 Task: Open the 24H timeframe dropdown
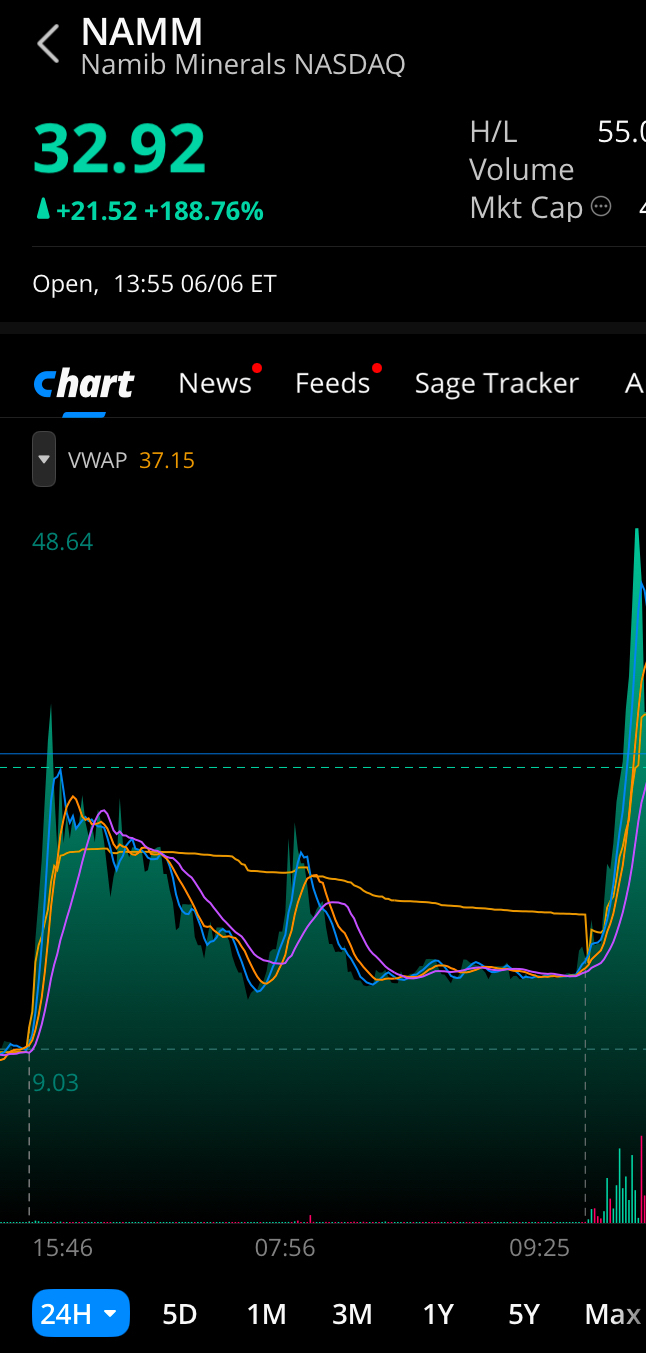(x=81, y=1313)
